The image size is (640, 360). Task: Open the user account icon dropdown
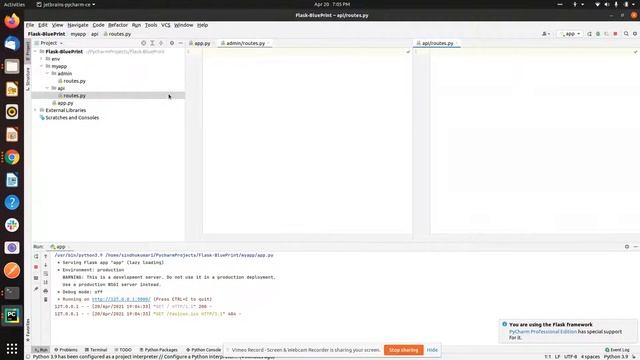[x=546, y=34]
